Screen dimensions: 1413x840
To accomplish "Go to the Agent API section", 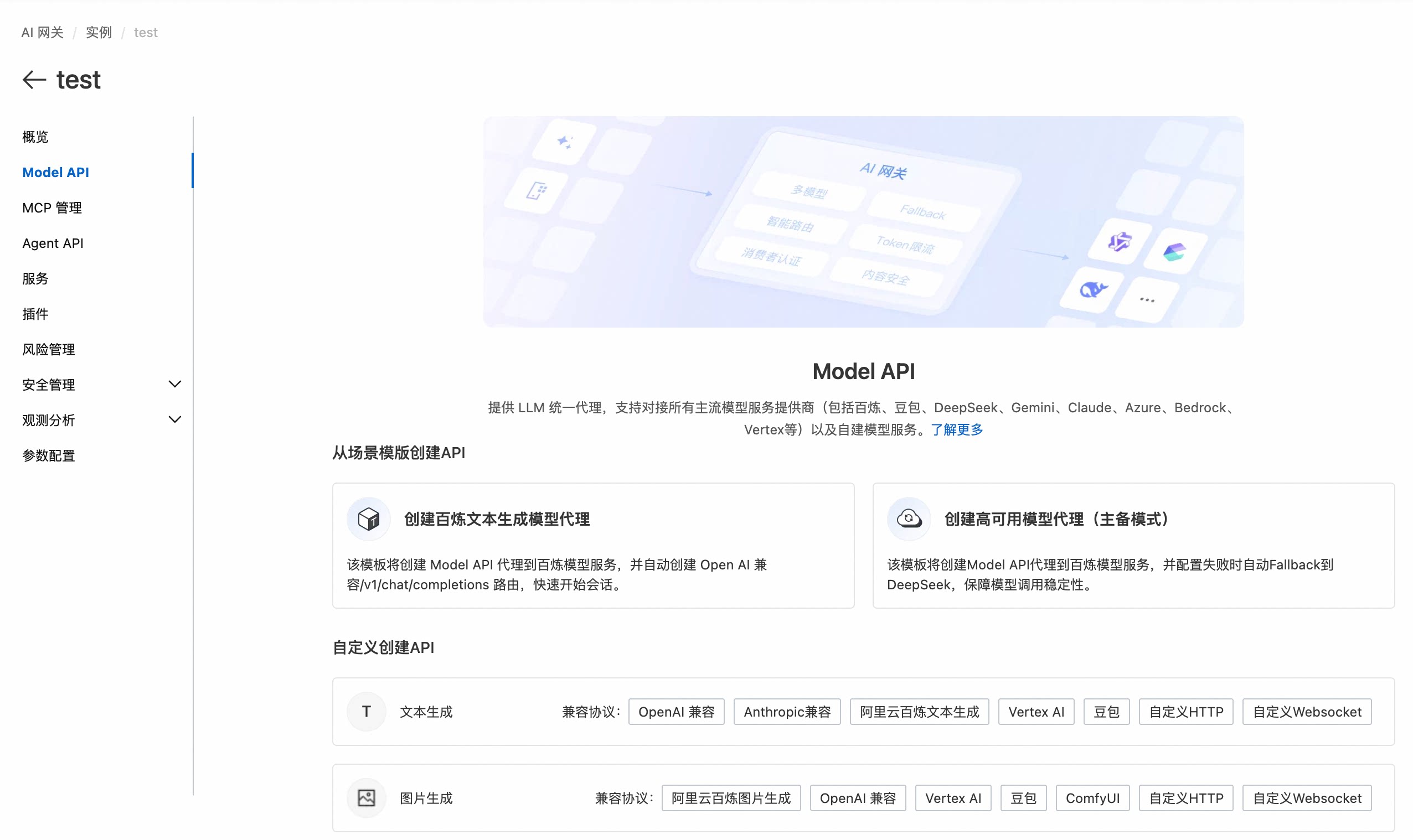I will [x=53, y=243].
